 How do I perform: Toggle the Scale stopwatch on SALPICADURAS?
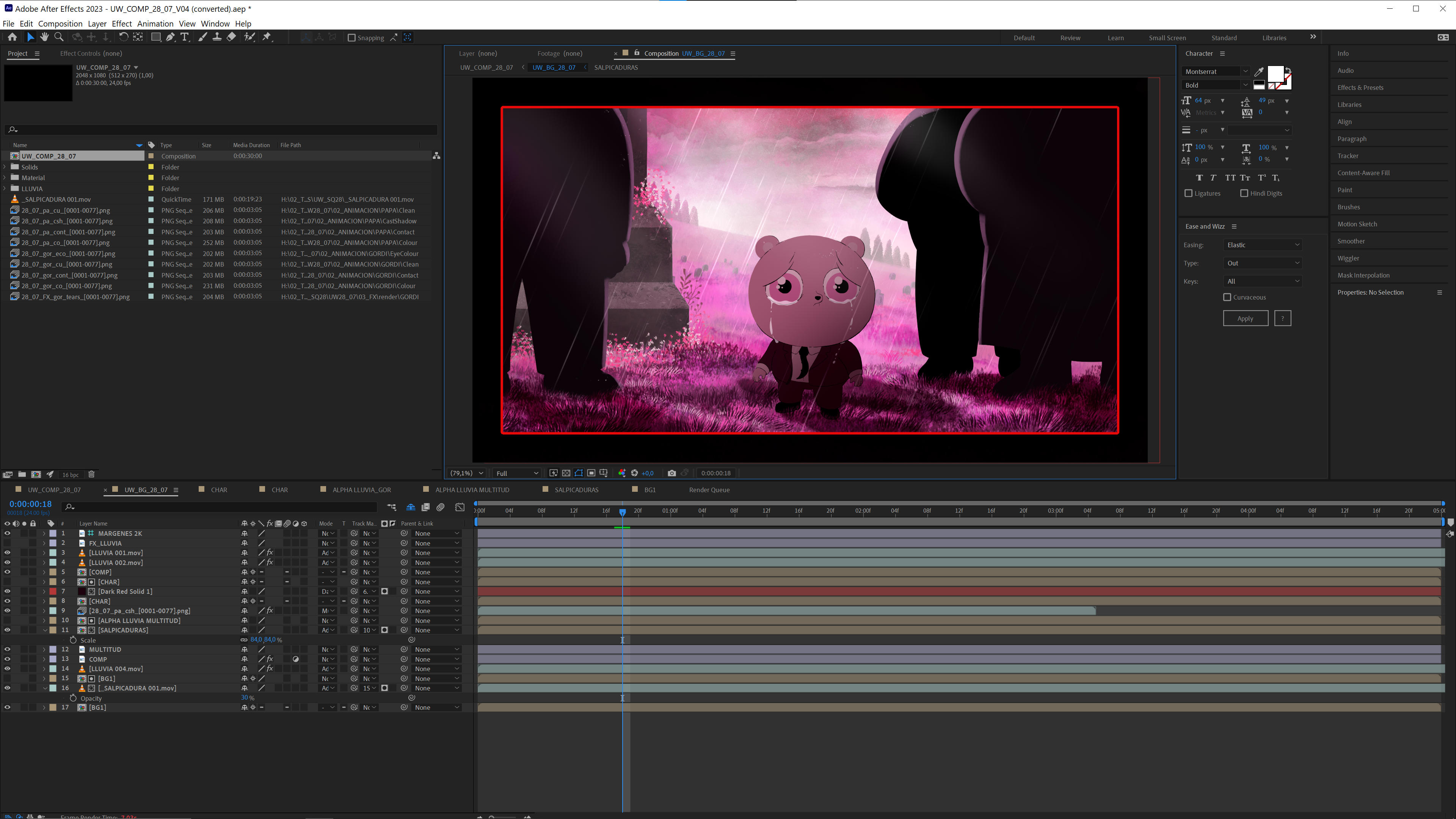(73, 640)
